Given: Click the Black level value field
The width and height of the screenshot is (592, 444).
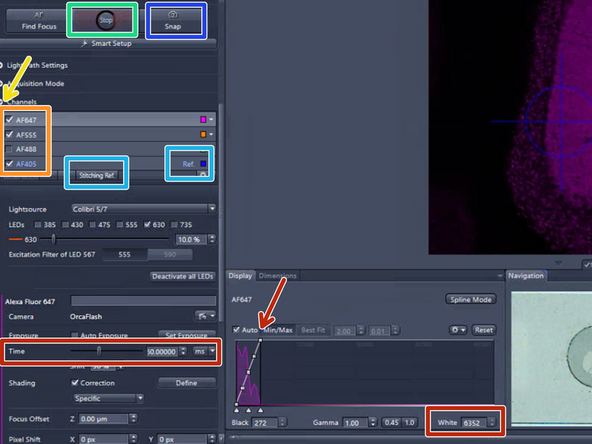Looking at the screenshot, I should coord(265,422).
